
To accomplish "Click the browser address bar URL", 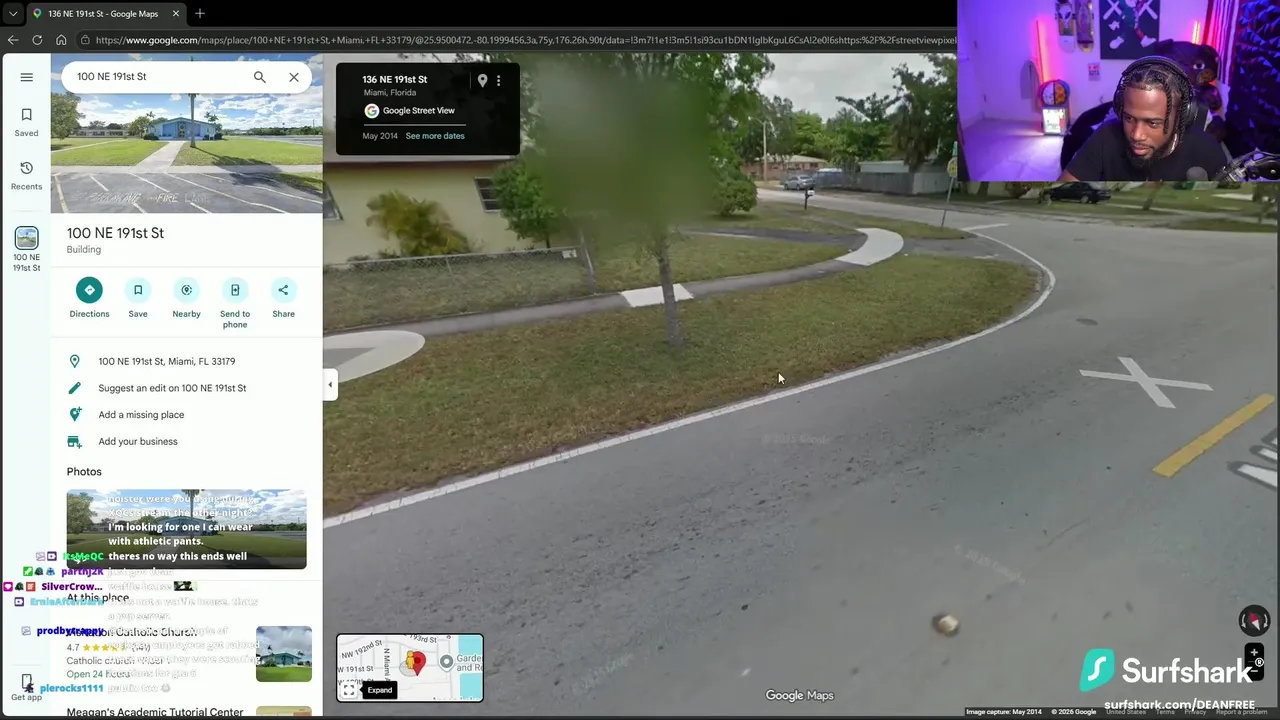I will 525,40.
